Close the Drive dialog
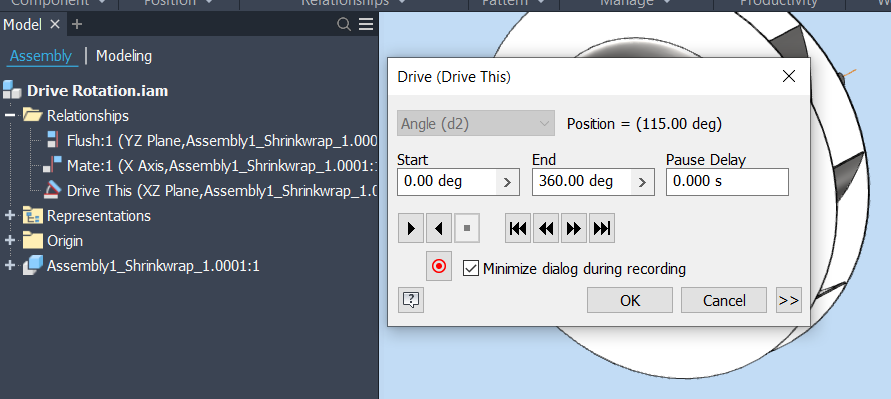The image size is (891, 399). click(789, 77)
